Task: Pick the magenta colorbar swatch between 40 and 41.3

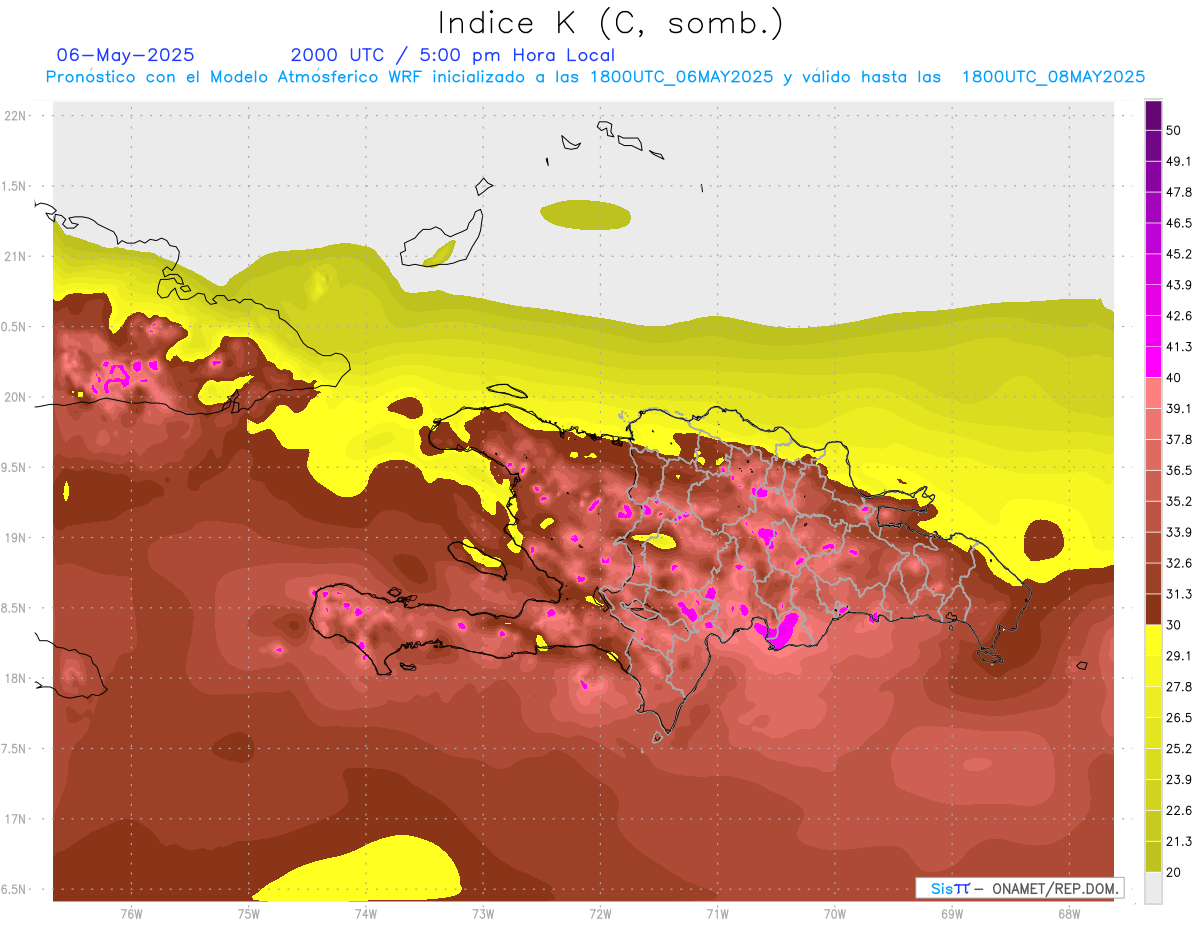Action: point(1153,362)
